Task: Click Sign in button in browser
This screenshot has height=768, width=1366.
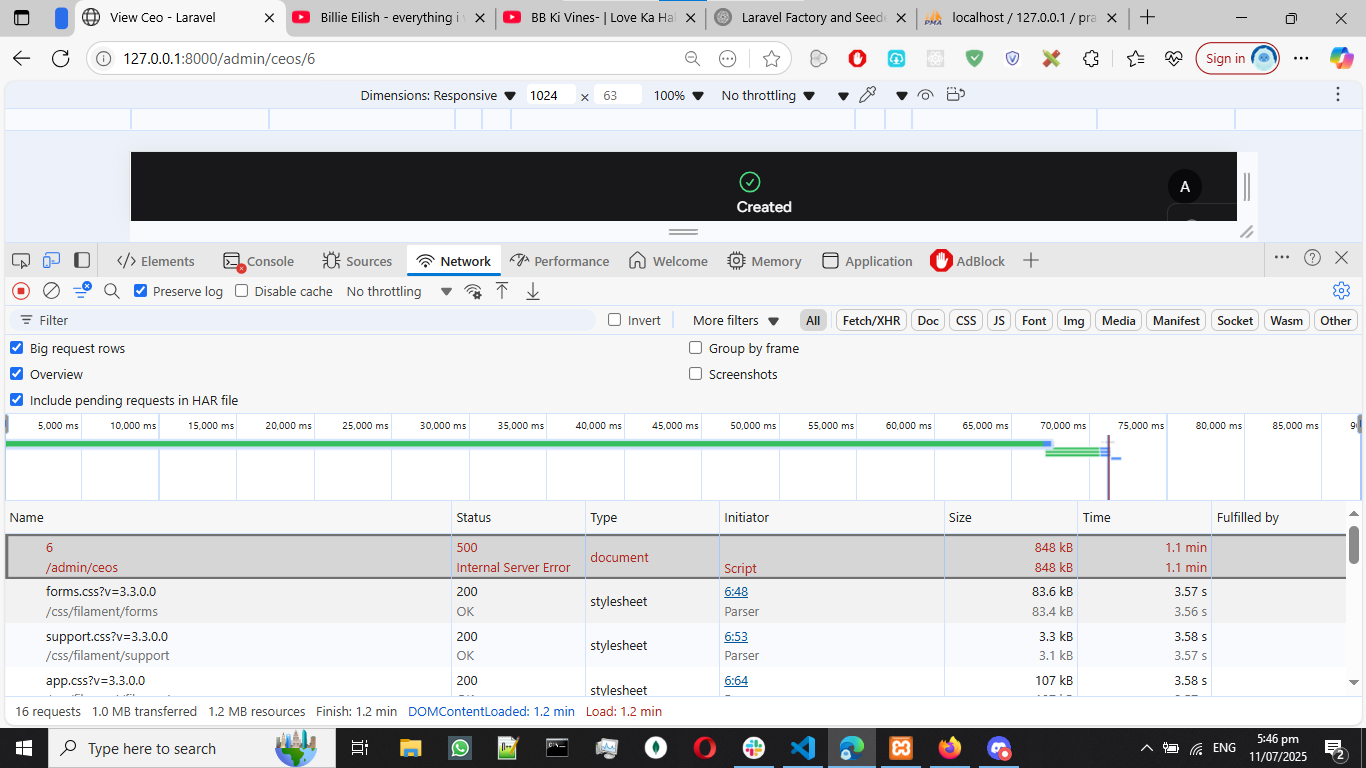Action: click(x=1237, y=59)
